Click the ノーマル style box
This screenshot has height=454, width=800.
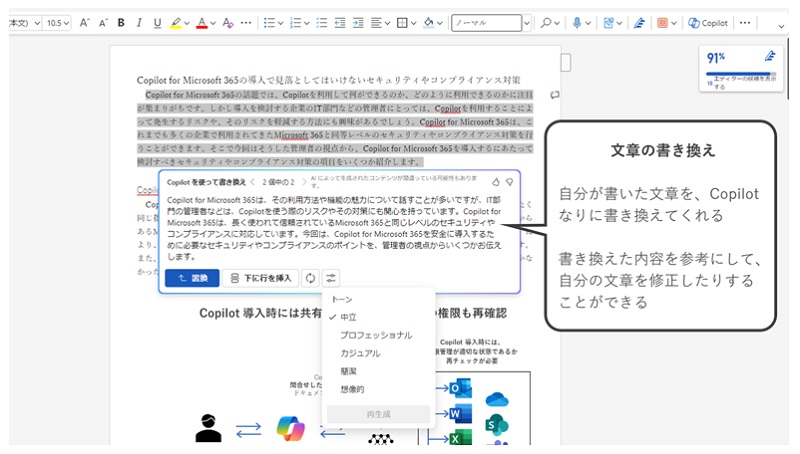(486, 23)
